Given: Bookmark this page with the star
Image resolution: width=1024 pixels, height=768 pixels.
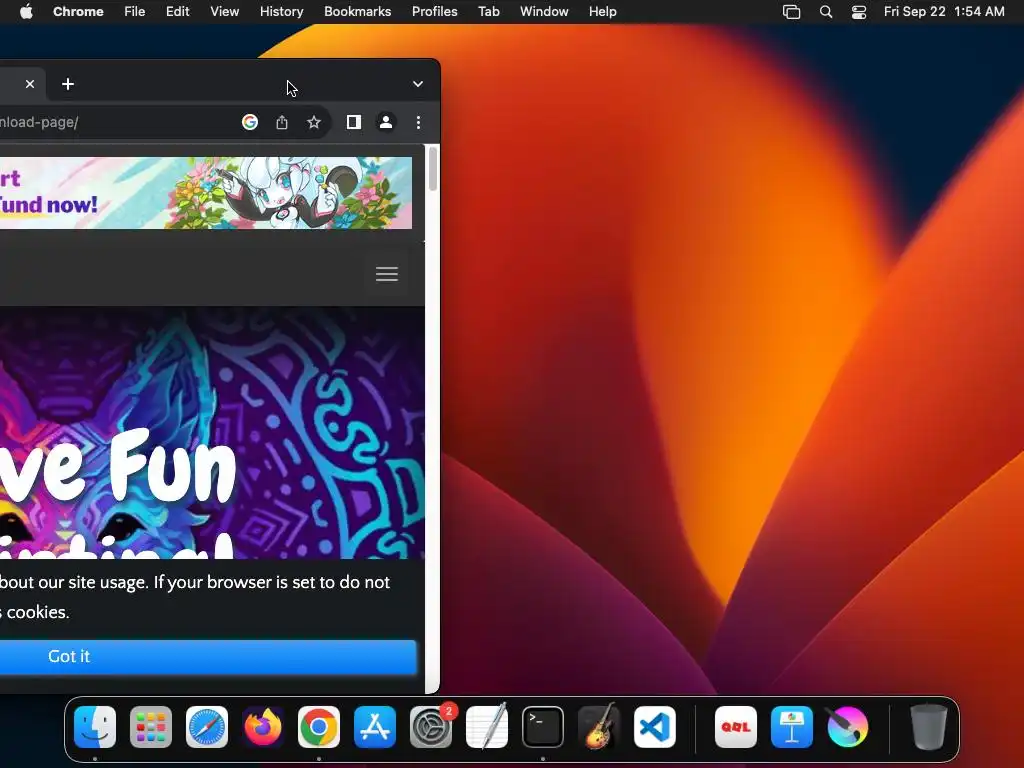Looking at the screenshot, I should (x=314, y=122).
